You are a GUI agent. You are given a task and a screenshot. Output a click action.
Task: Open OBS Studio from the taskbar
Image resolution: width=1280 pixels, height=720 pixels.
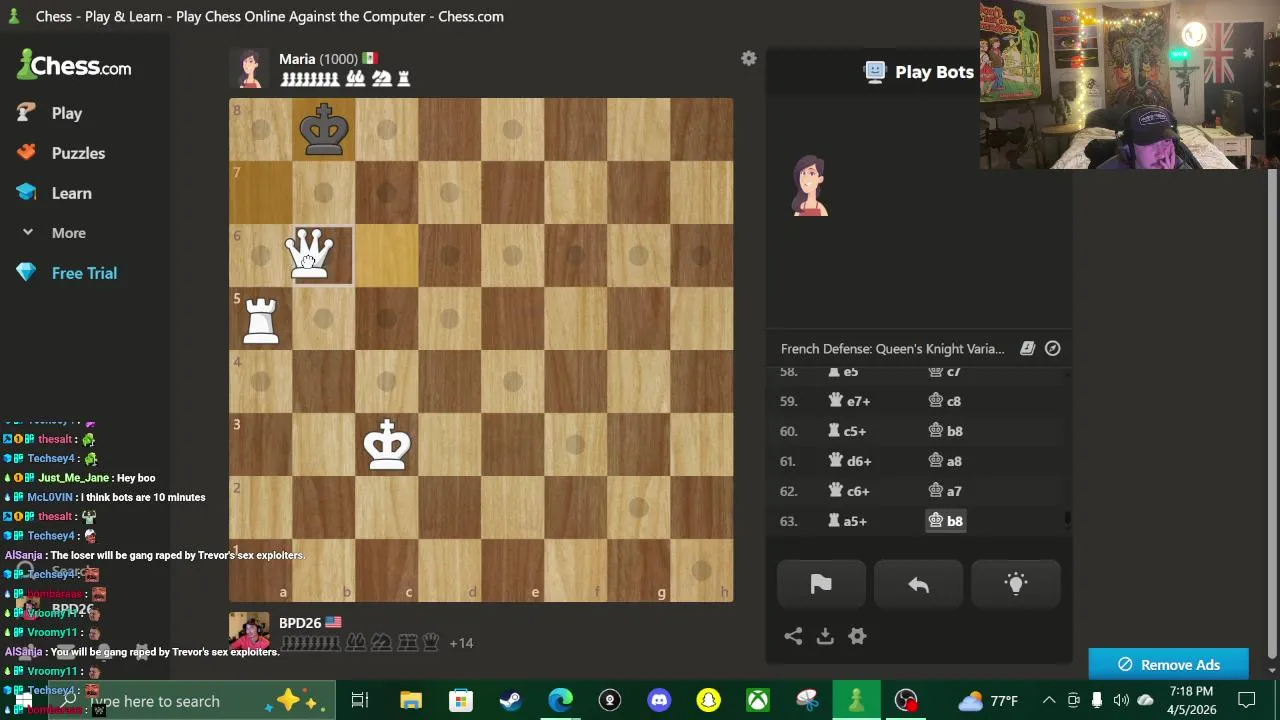point(906,700)
